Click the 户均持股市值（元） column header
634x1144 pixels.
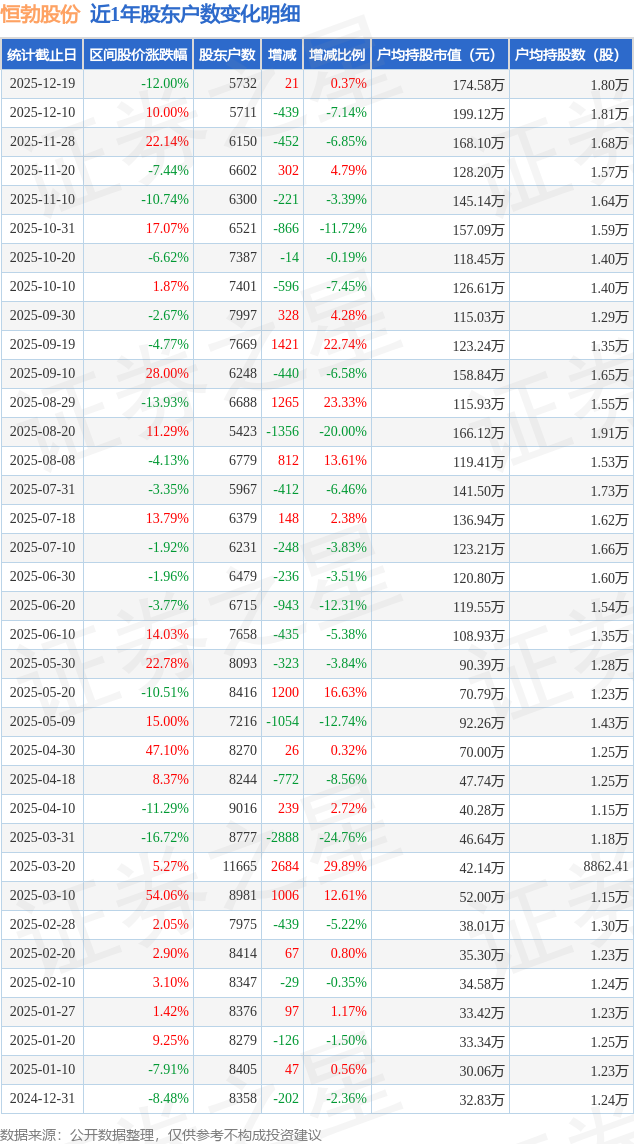(x=439, y=55)
